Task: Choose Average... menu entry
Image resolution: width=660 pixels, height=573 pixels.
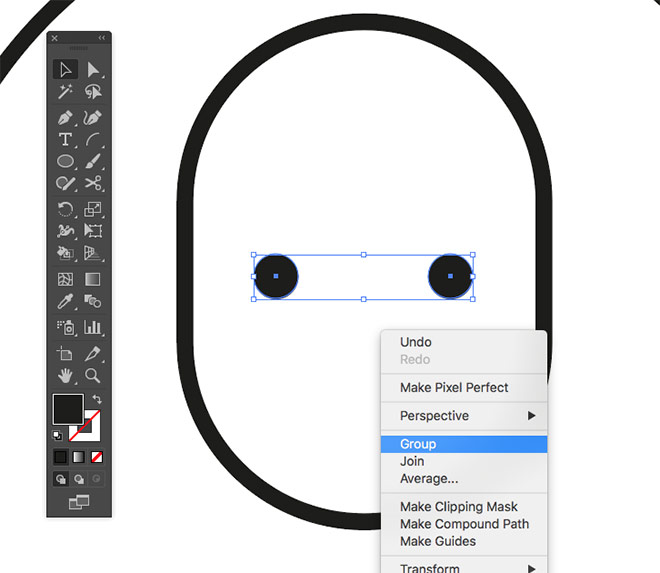Action: click(464, 479)
